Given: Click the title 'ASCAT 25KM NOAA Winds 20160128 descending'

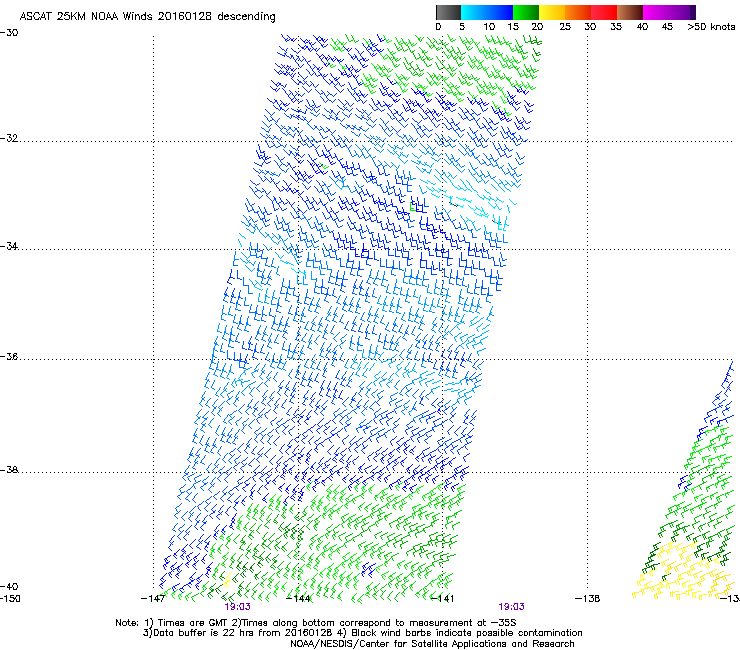Looking at the screenshot, I should pos(148,17).
